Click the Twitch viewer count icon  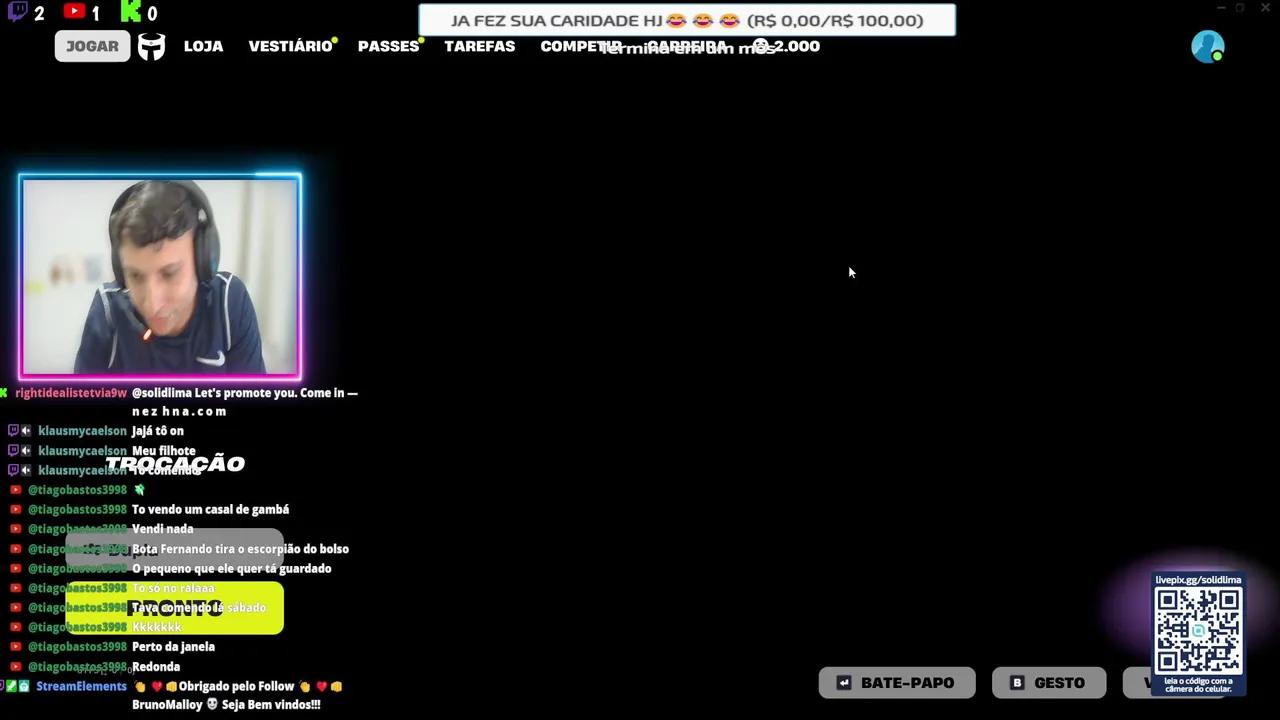pos(17,12)
